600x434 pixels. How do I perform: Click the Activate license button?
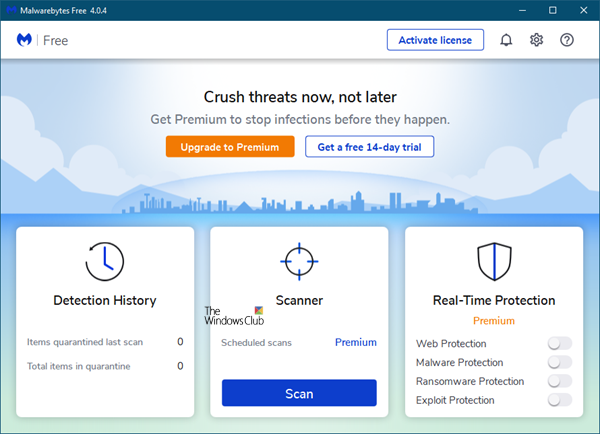(435, 40)
